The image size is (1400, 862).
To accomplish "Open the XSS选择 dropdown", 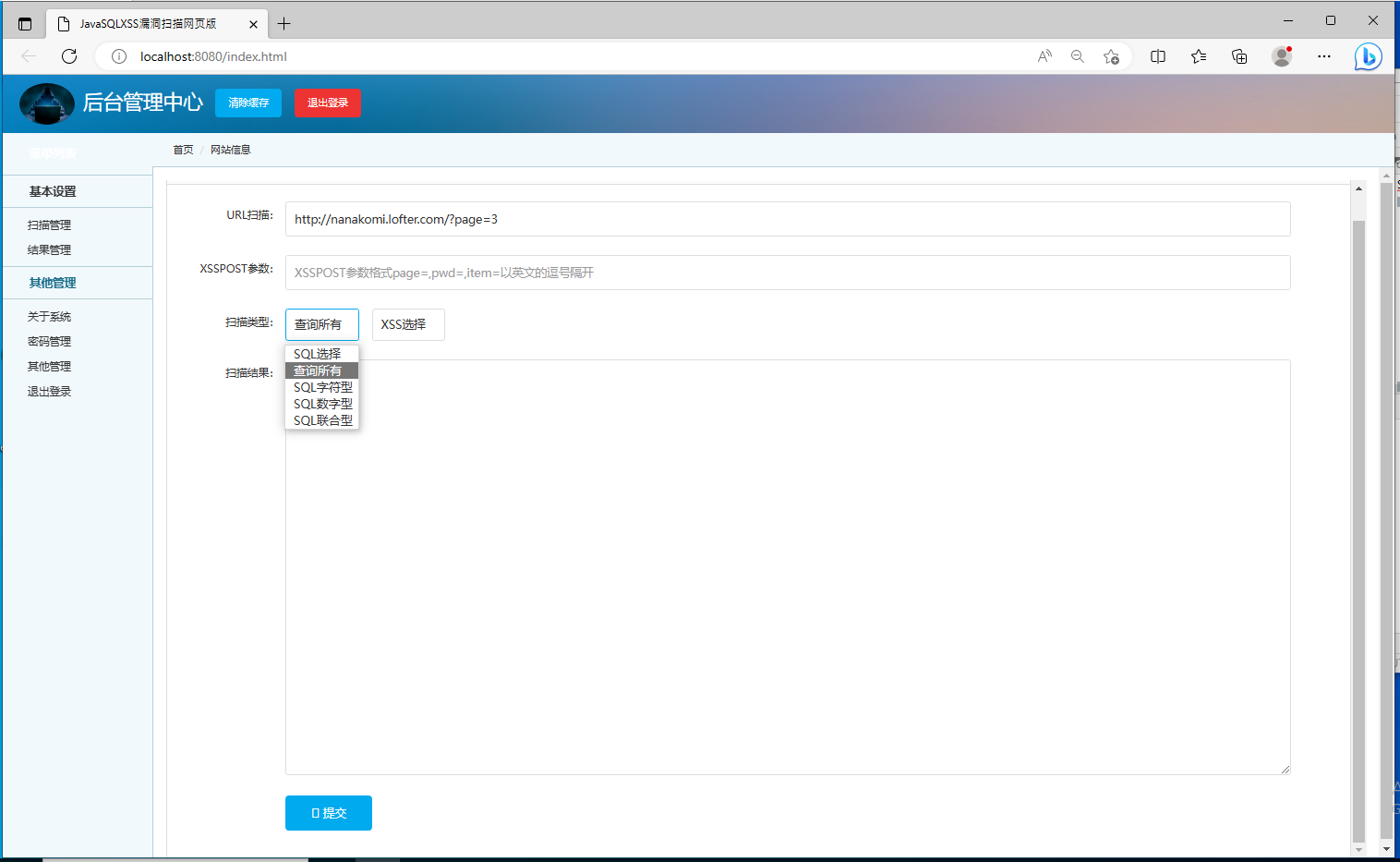I will [x=408, y=324].
